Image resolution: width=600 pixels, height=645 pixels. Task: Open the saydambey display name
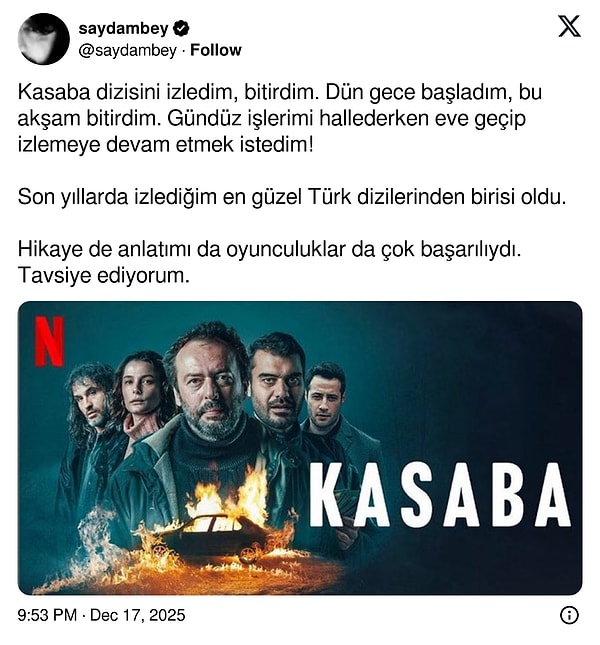click(123, 28)
